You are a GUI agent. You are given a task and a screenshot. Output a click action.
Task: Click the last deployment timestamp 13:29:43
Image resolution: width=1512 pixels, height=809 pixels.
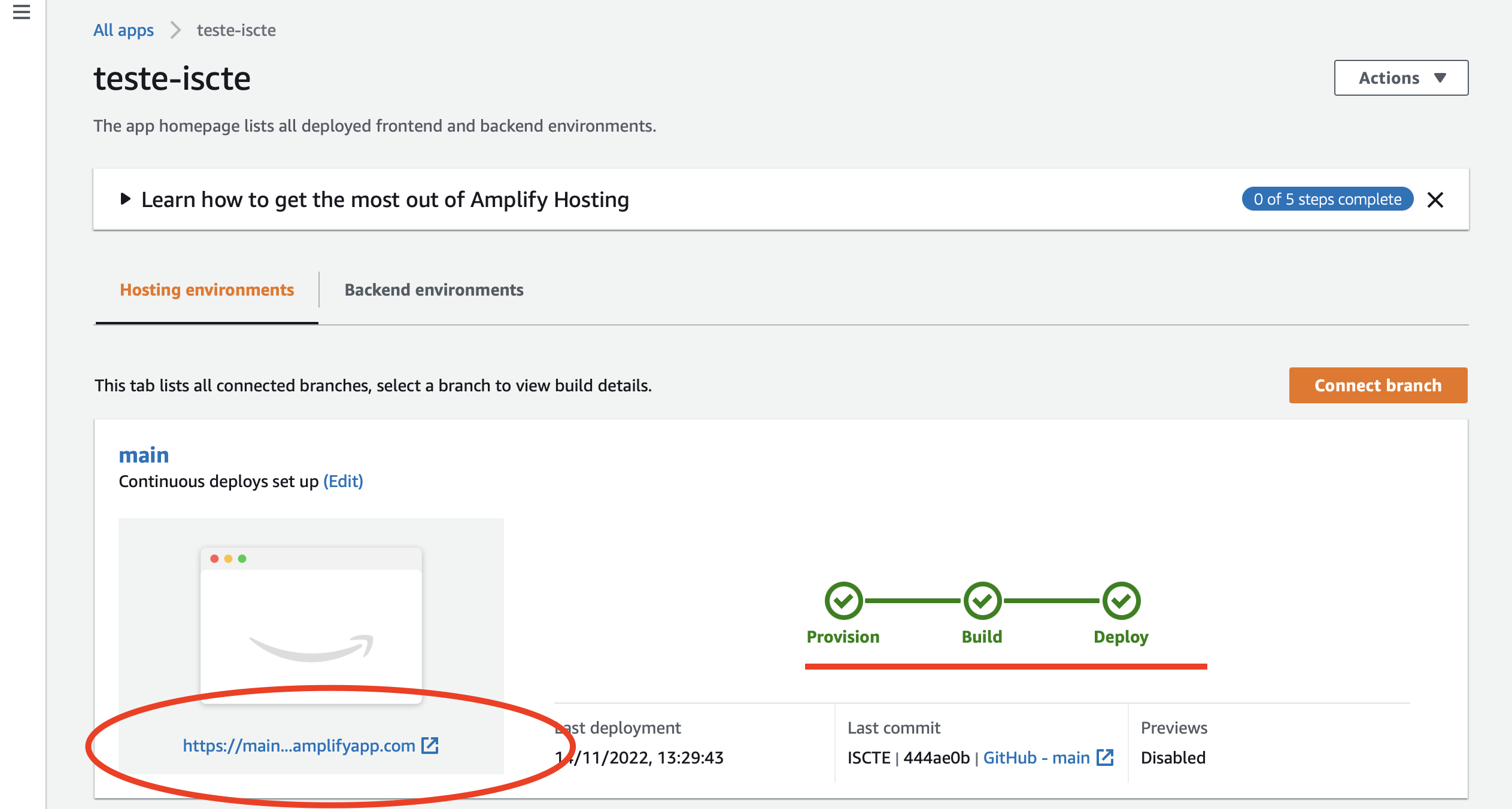coord(690,758)
